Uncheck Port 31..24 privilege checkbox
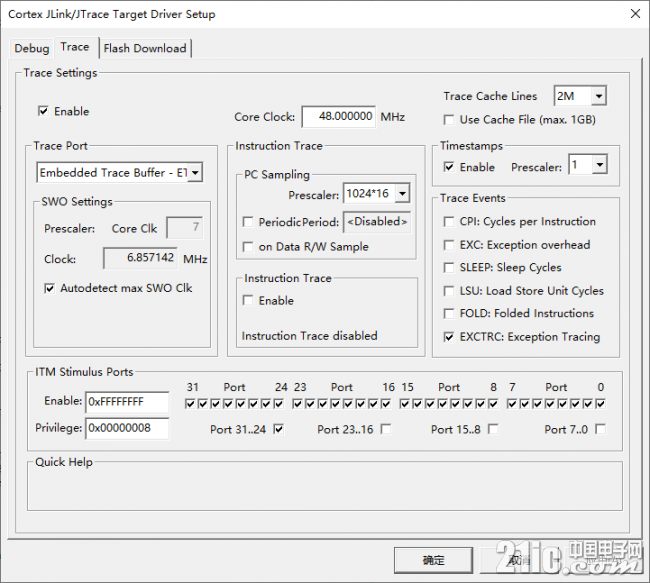This screenshot has height=583, width=650. [x=279, y=429]
